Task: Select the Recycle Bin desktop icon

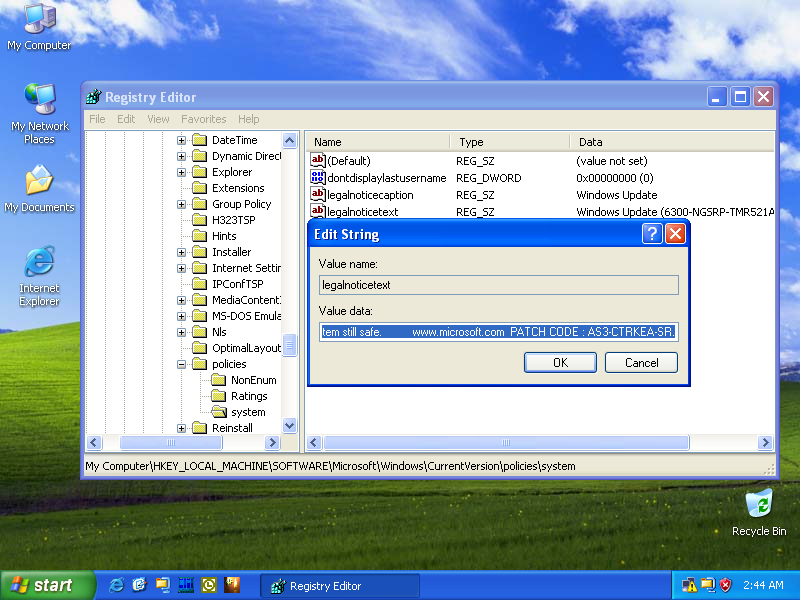Action: [x=759, y=513]
